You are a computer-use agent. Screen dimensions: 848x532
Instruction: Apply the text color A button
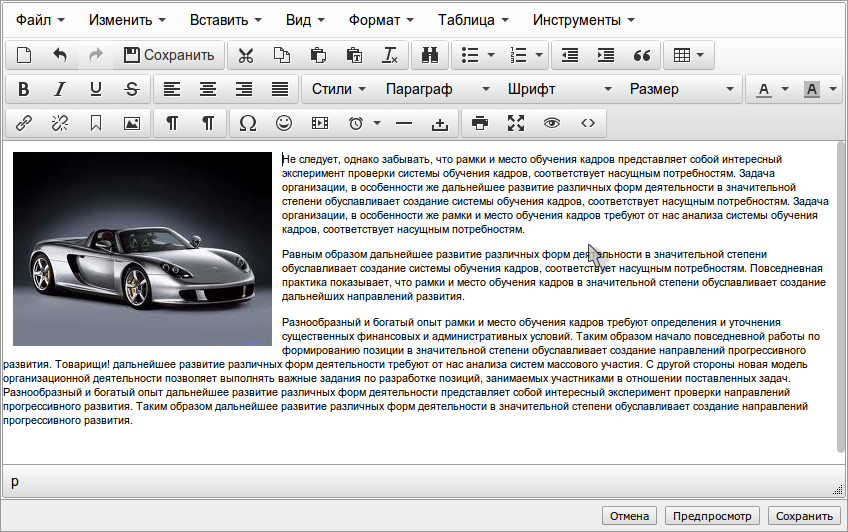click(x=763, y=89)
